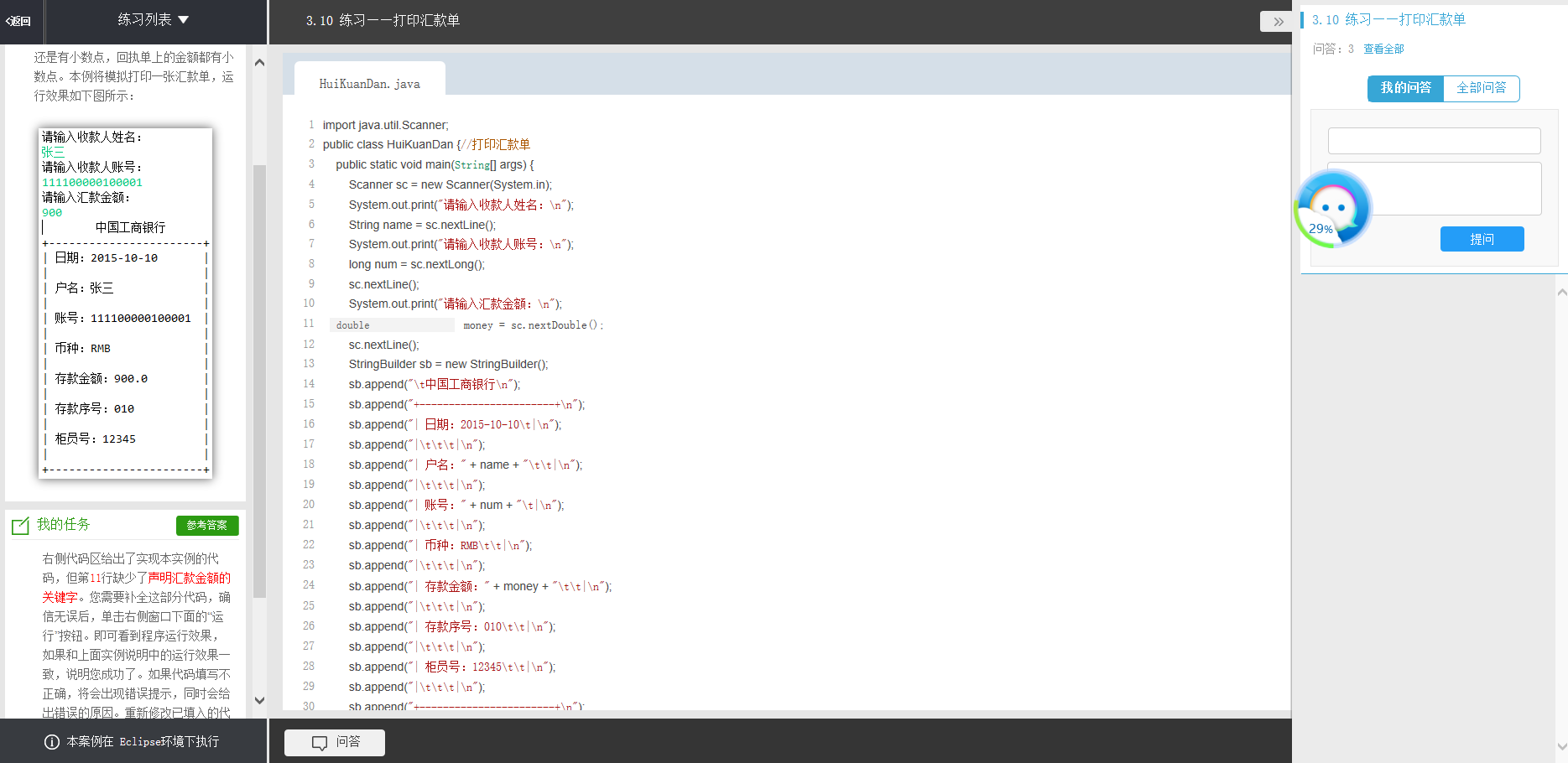Click code line 8 long num = sc.nextLong()
Viewport: 1568px width, 763px height.
[417, 264]
